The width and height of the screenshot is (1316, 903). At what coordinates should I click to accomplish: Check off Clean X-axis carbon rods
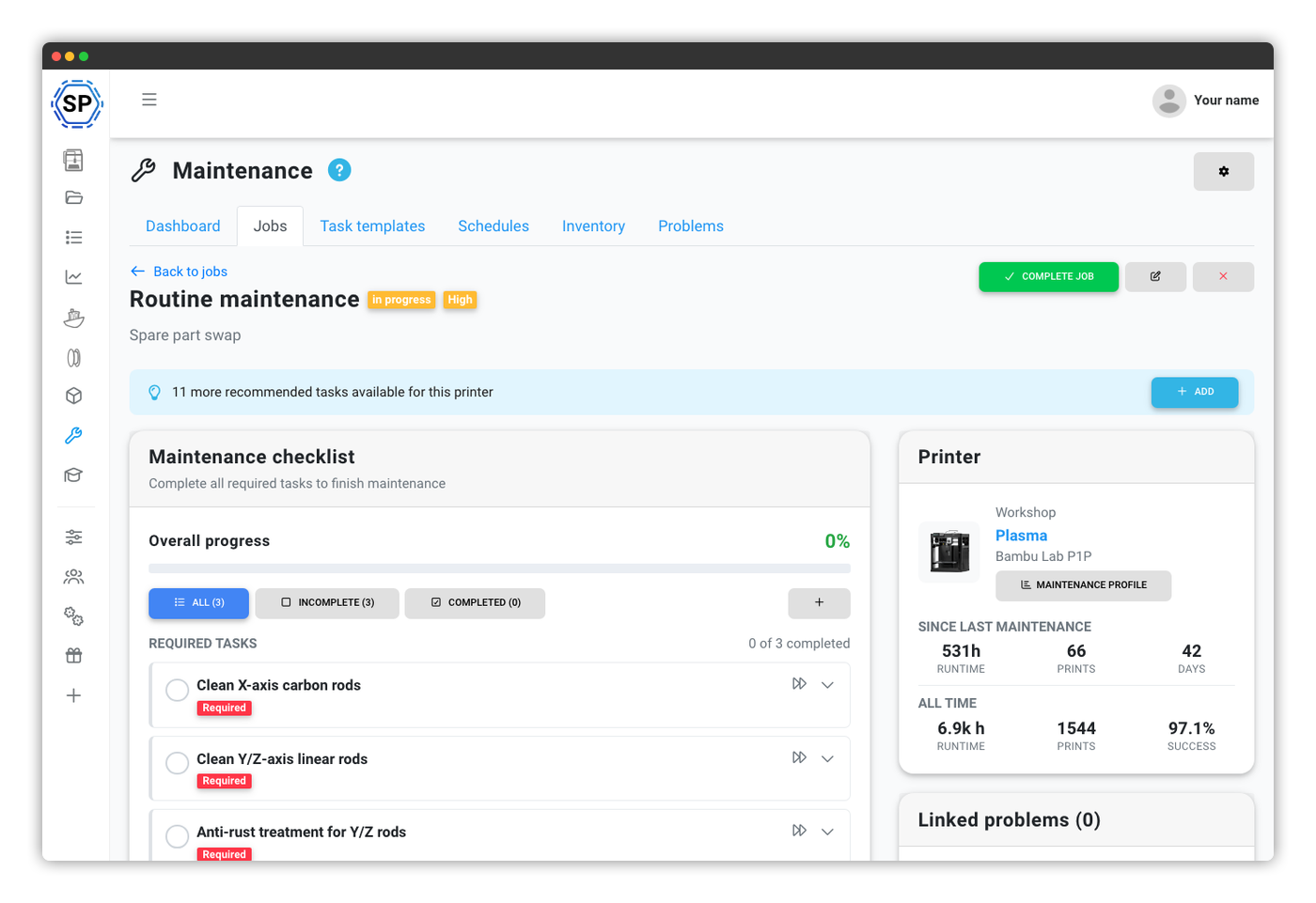pos(177,690)
